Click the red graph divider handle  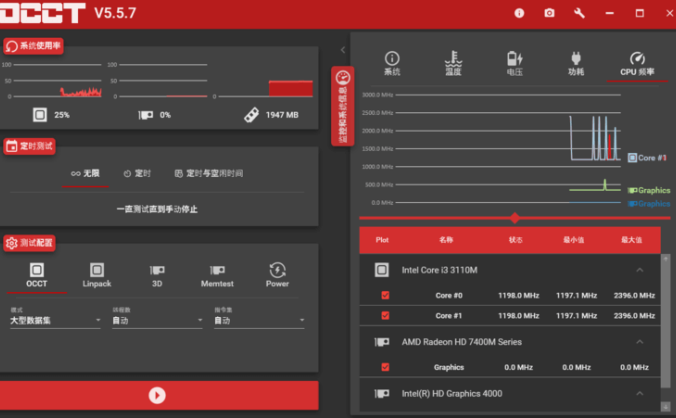click(515, 218)
